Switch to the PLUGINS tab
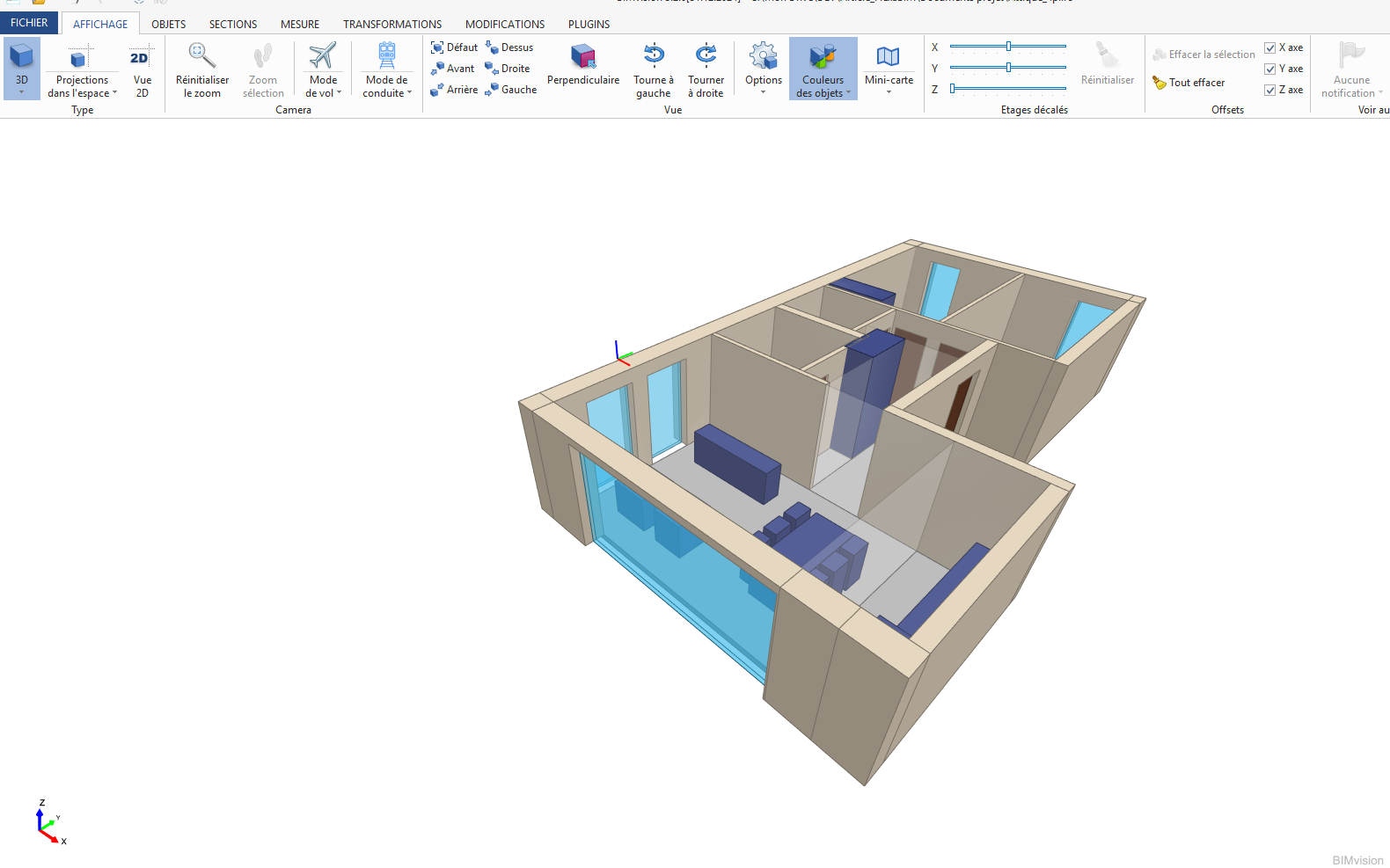 point(589,24)
